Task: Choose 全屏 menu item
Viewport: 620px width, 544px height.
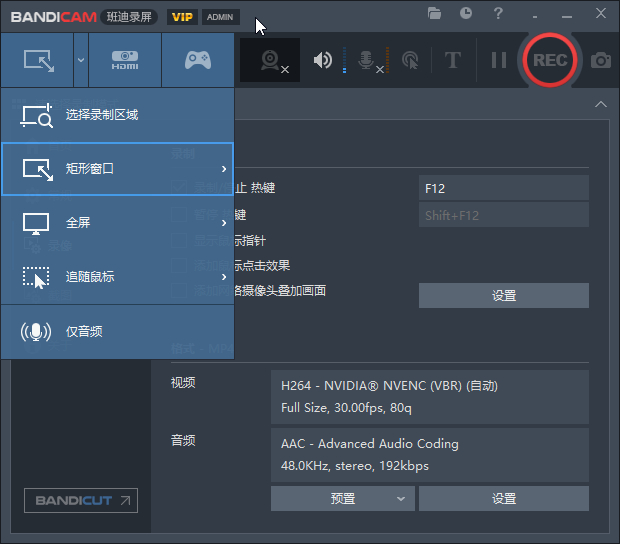Action: point(118,223)
